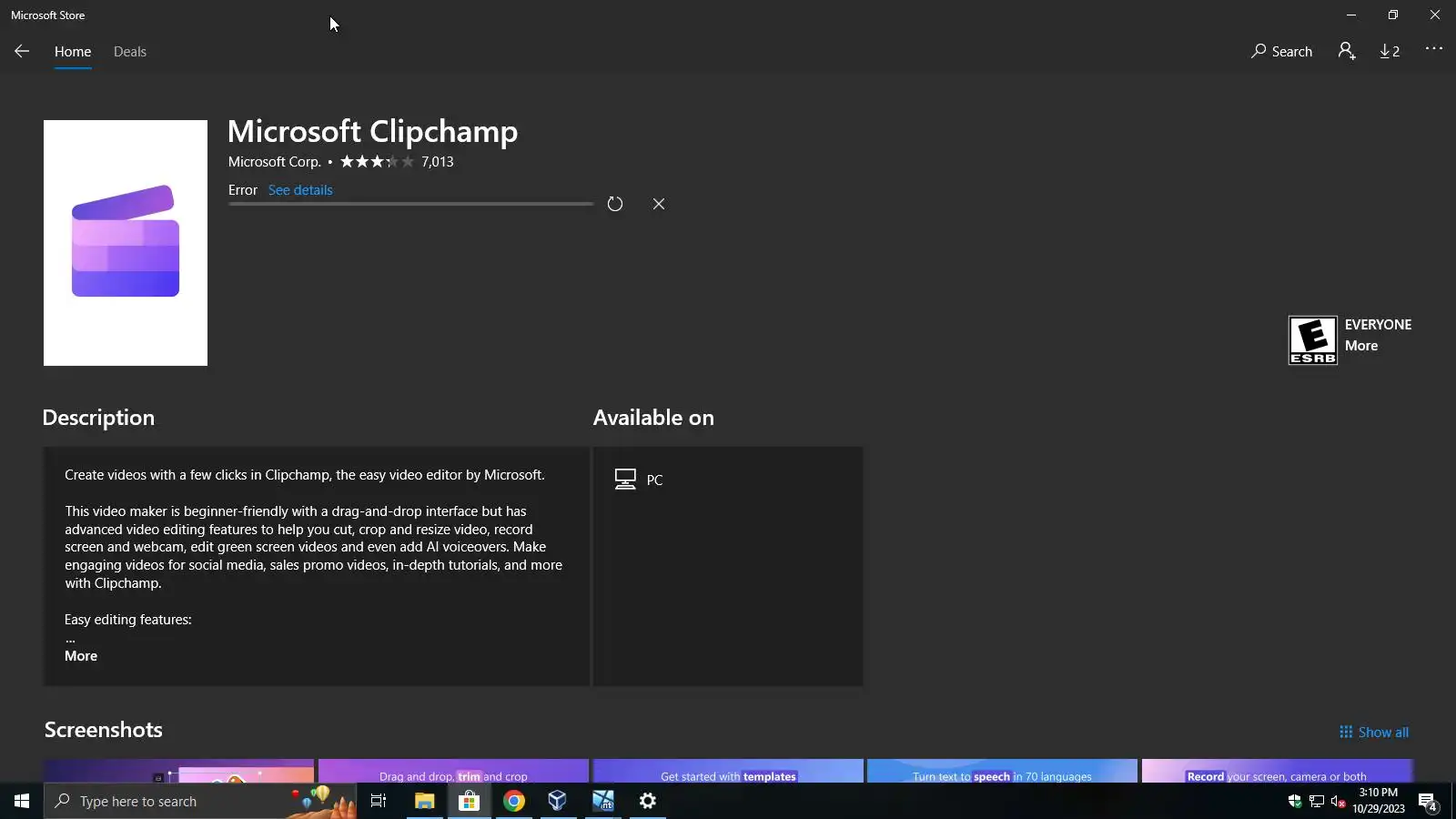The image size is (1456, 819).
Task: Open Microsoft Corp. publisher link
Action: point(275,162)
